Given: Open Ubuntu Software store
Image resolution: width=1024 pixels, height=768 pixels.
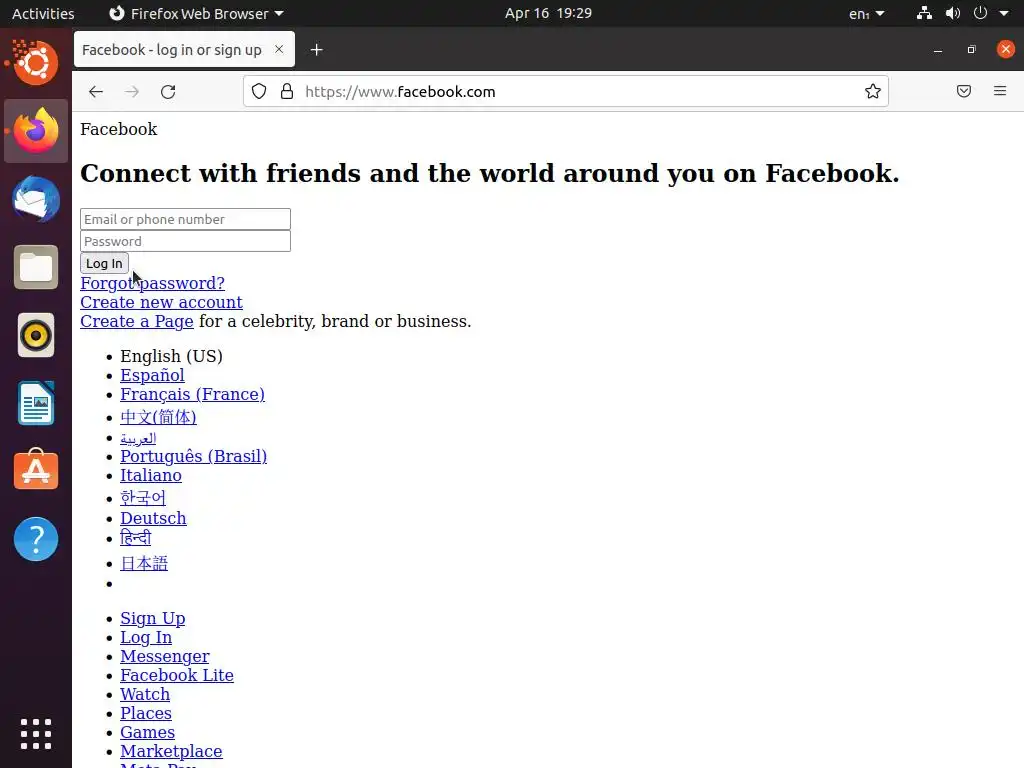Looking at the screenshot, I should [36, 471].
